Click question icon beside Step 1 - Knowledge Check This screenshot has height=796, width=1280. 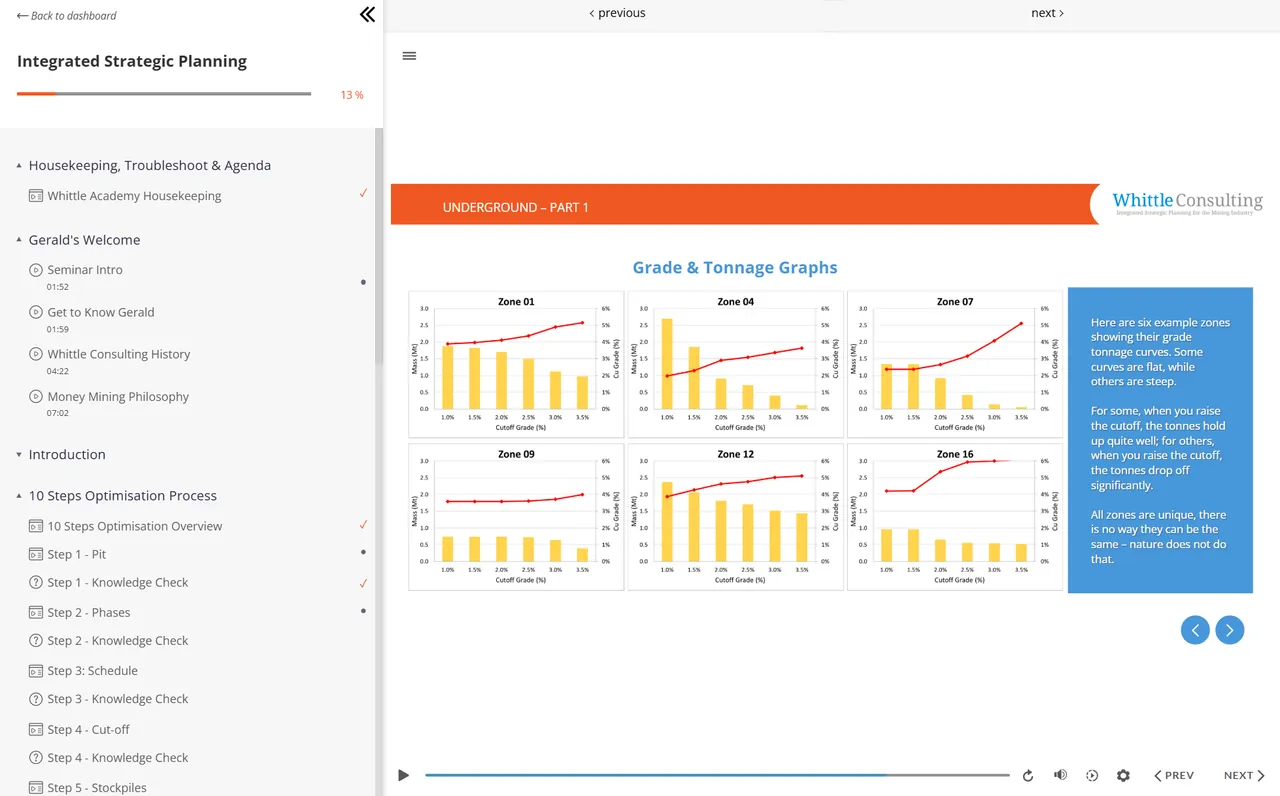pos(36,582)
